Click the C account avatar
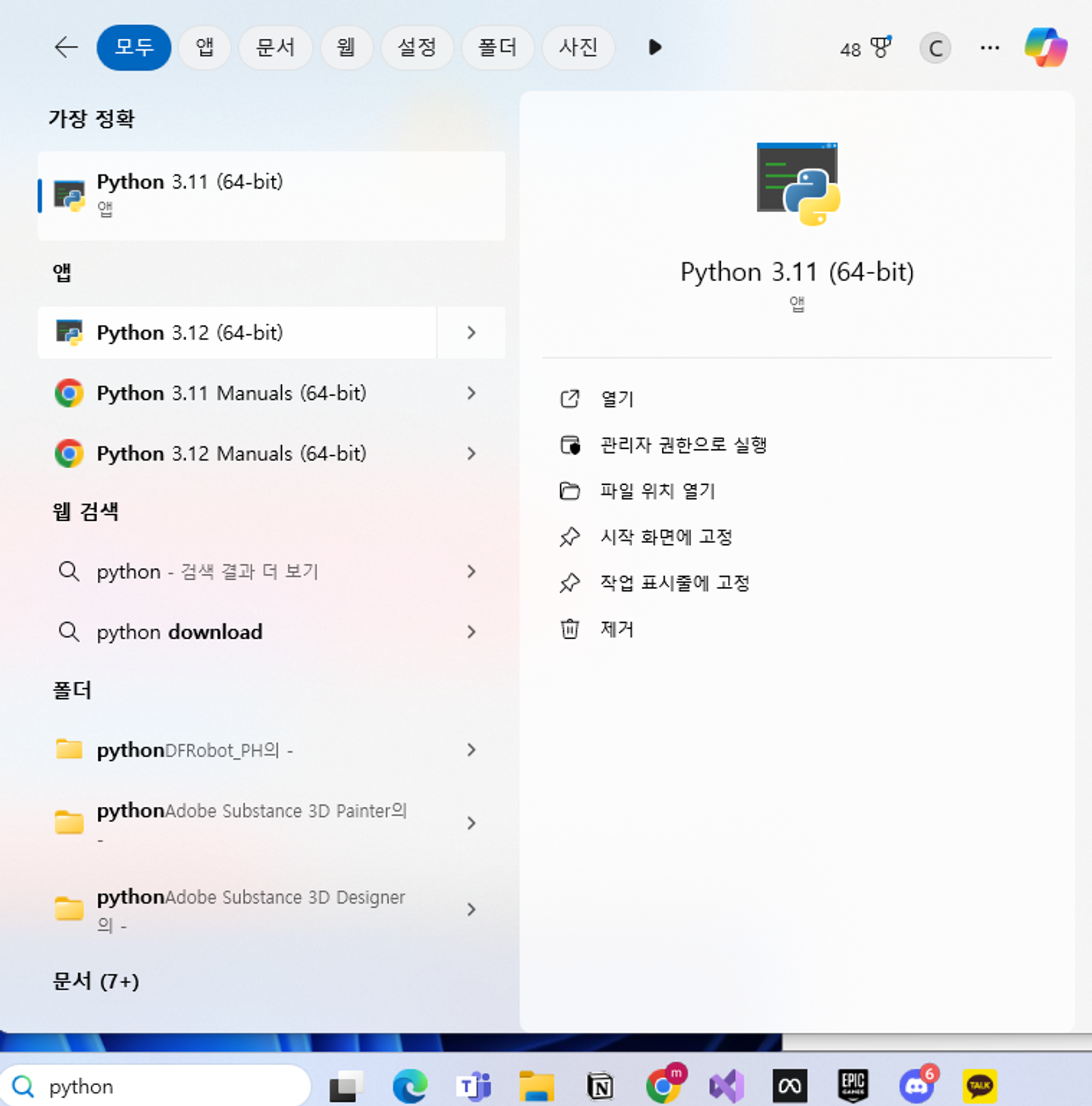This screenshot has width=1092, height=1106. [935, 48]
